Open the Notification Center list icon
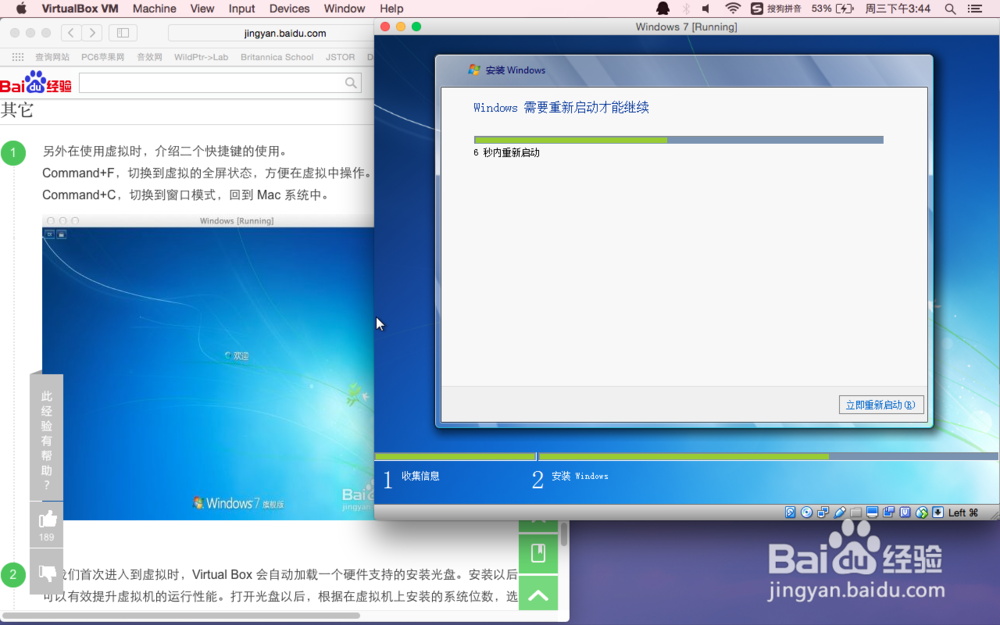The width and height of the screenshot is (1000, 625). click(974, 8)
